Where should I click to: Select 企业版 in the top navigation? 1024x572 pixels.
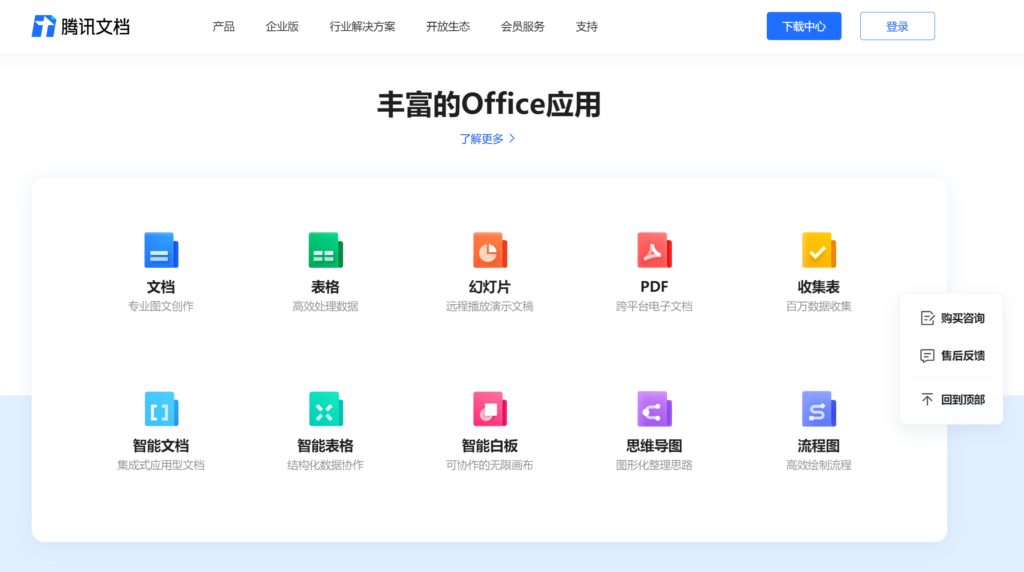pos(282,27)
